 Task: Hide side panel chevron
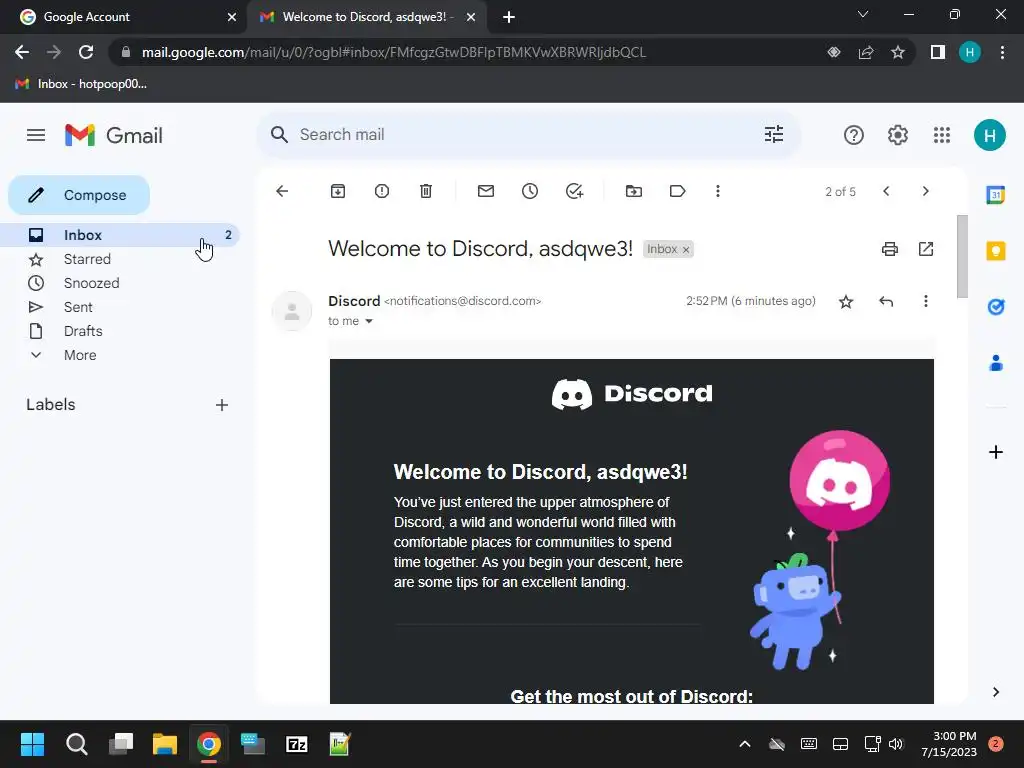point(995,692)
